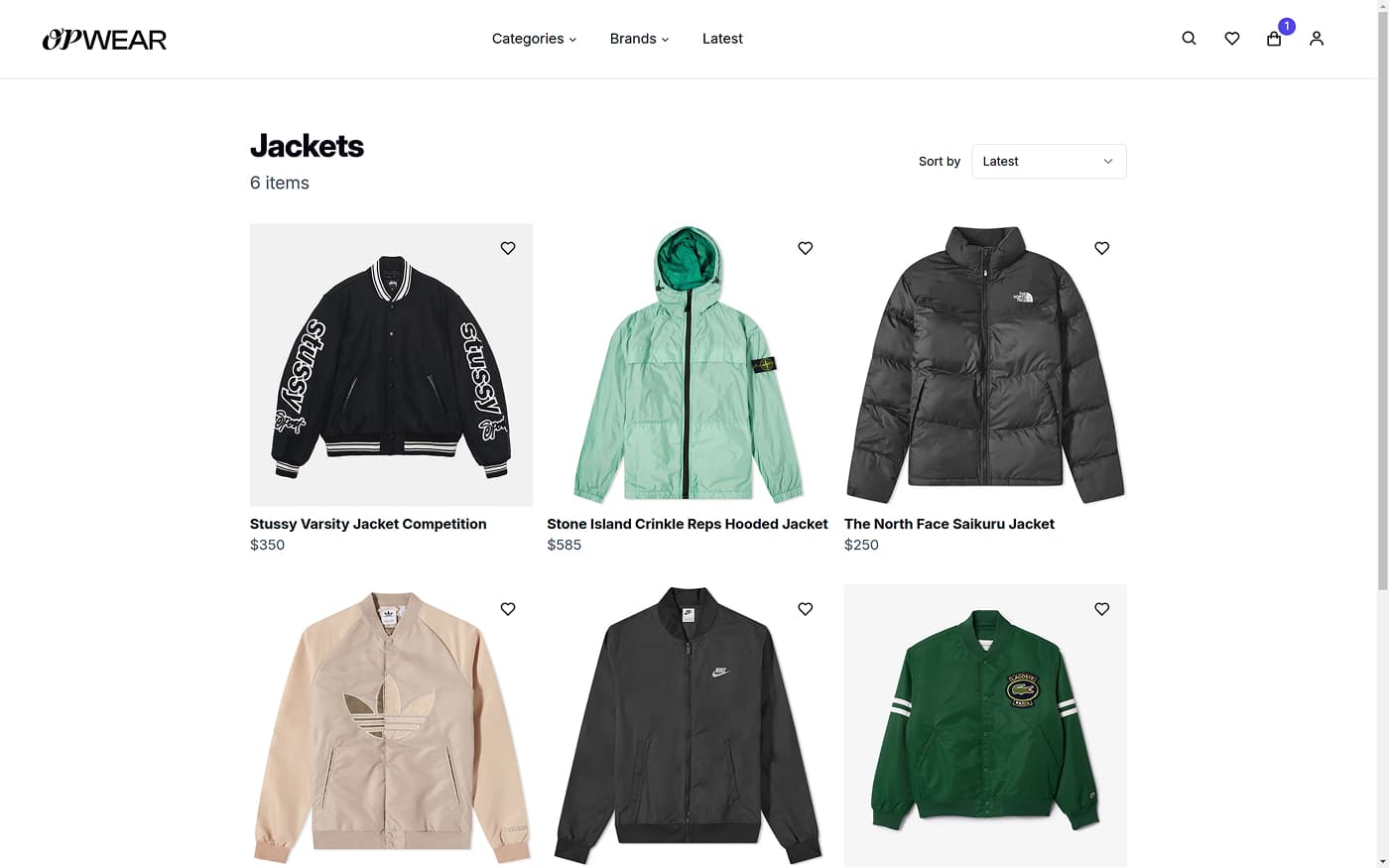Open the user account icon
Image resolution: width=1389 pixels, height=868 pixels.
1317,39
